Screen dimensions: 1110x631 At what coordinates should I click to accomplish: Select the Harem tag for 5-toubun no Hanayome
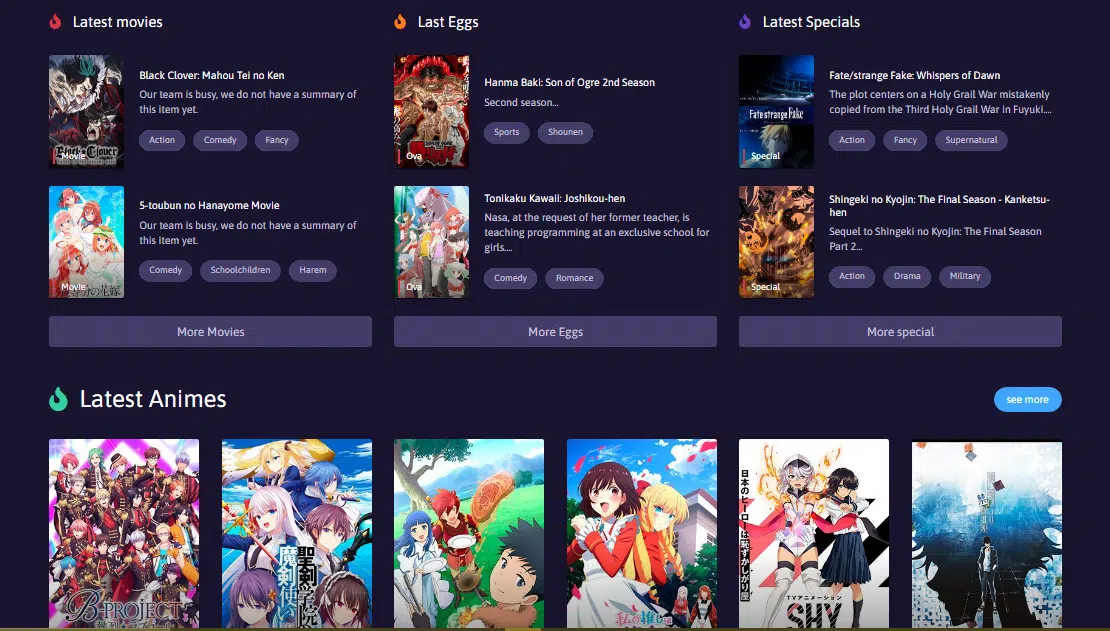312,270
